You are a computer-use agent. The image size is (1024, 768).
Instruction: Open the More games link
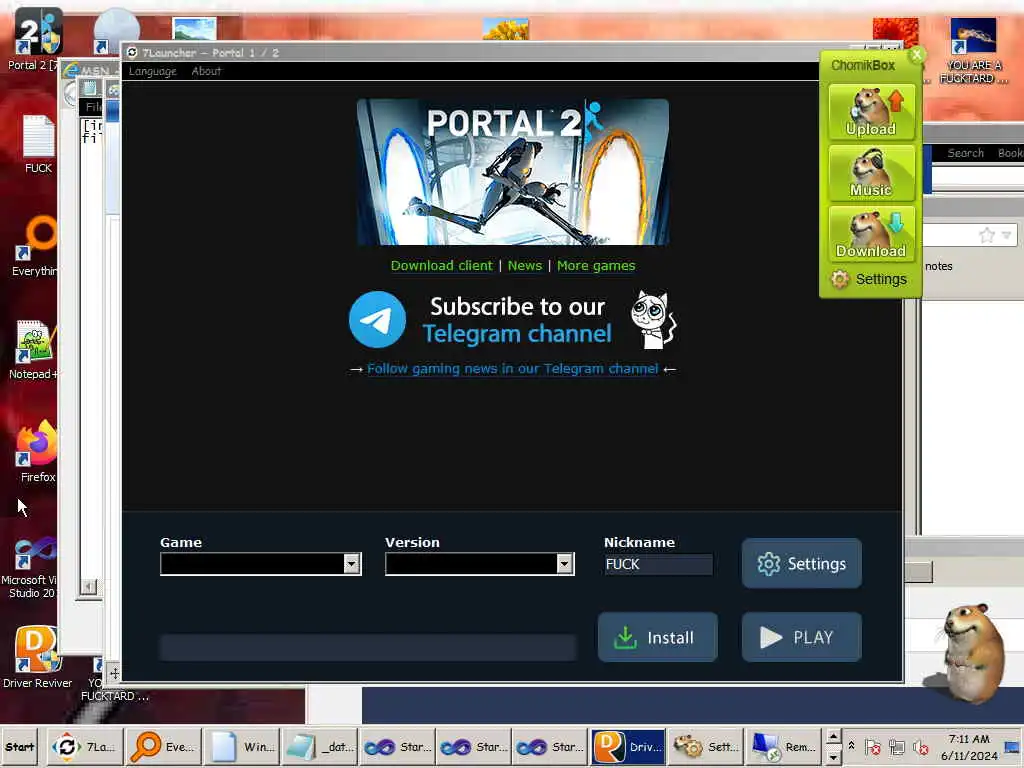(596, 266)
